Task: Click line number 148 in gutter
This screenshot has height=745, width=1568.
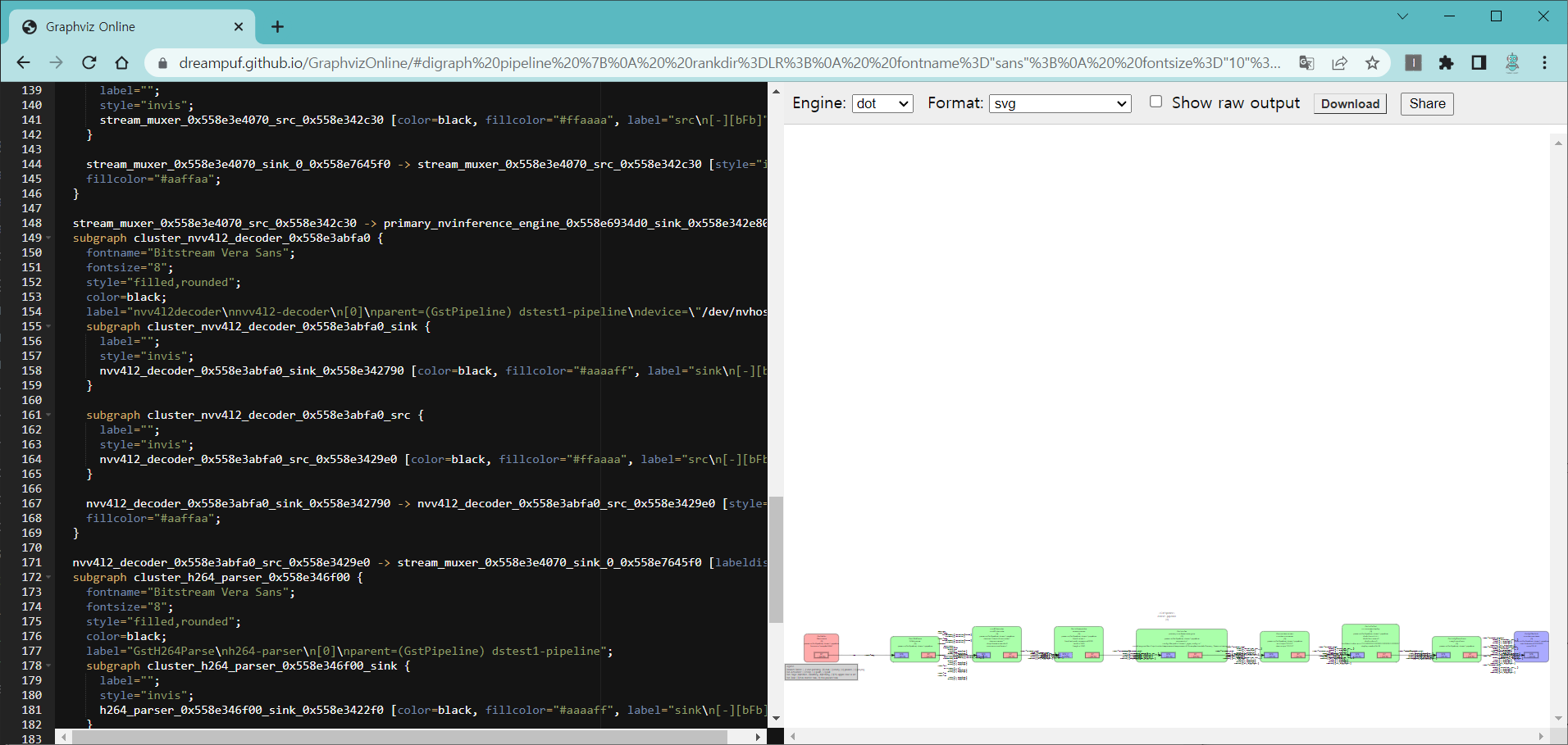Action: (32, 223)
